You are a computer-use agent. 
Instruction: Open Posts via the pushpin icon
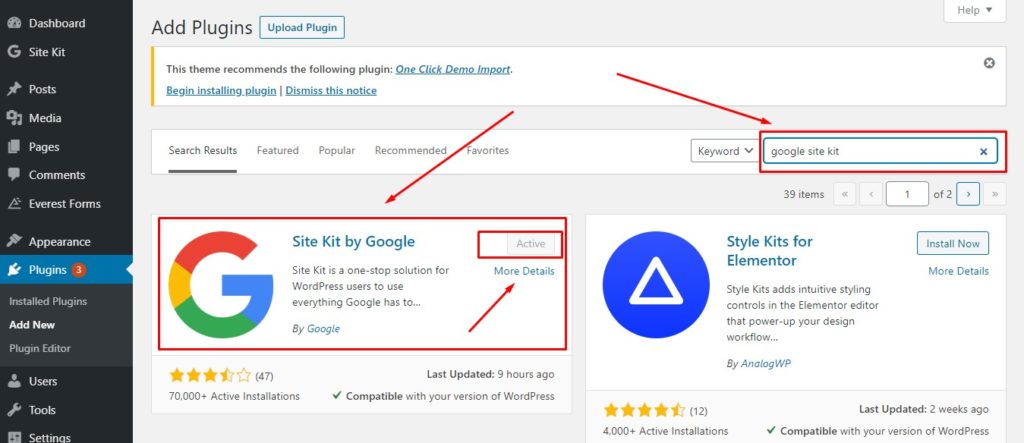click(14, 89)
